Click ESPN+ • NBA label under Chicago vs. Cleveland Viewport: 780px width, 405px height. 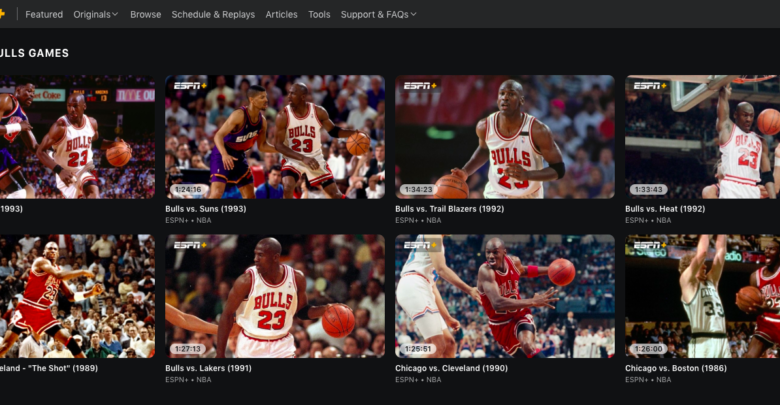pos(418,380)
